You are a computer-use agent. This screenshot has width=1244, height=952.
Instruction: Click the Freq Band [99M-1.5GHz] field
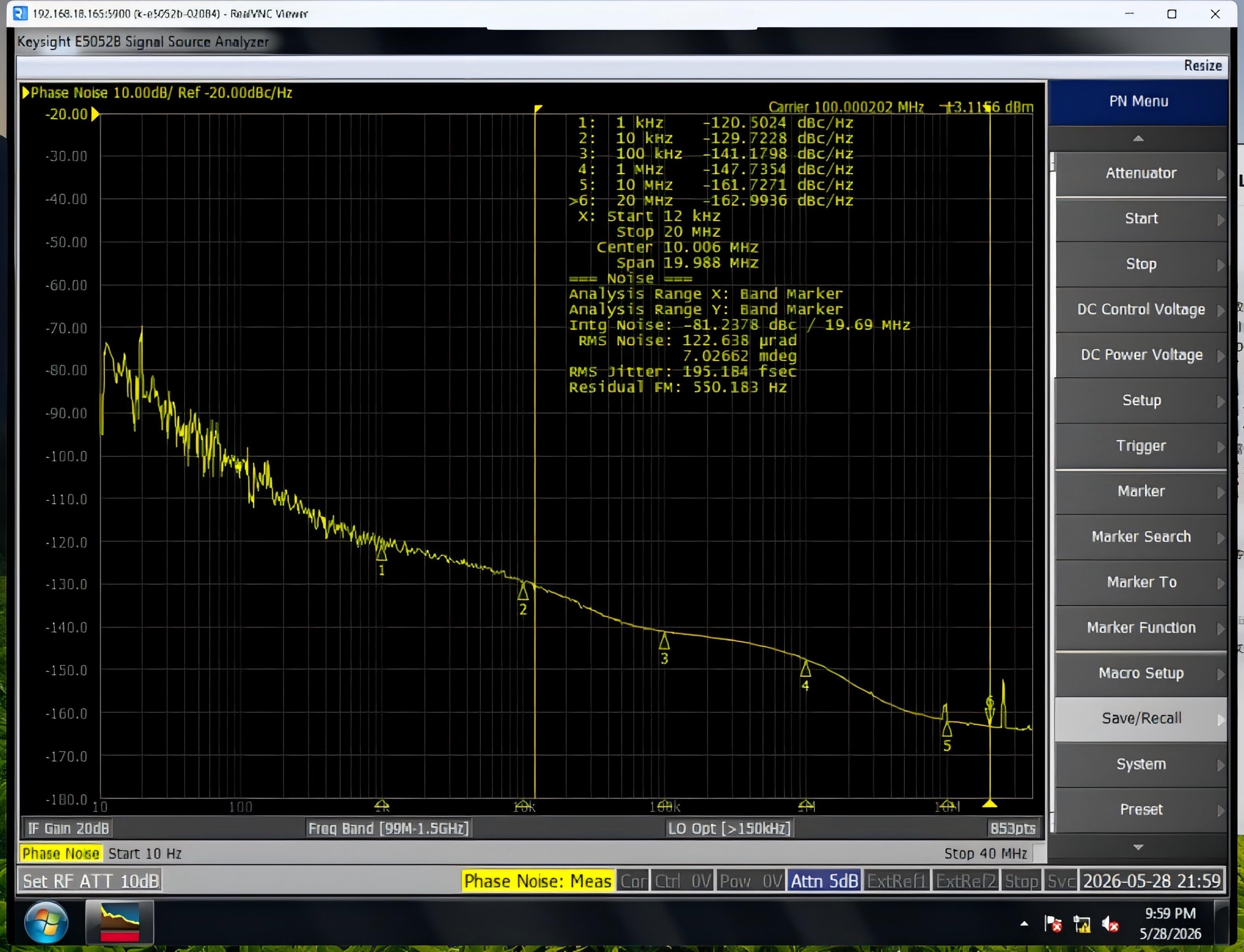pyautogui.click(x=389, y=828)
